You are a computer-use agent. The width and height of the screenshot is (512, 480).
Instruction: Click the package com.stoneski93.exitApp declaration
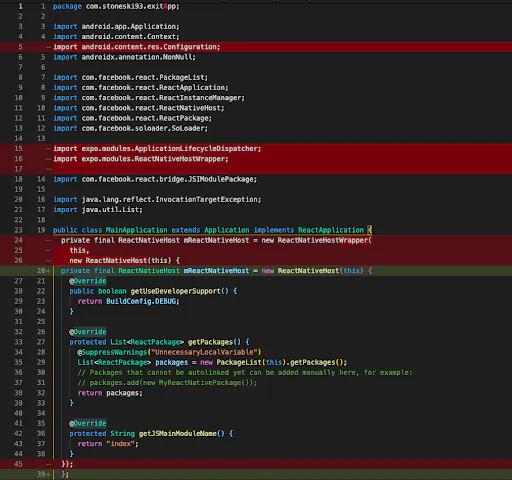coord(116,6)
